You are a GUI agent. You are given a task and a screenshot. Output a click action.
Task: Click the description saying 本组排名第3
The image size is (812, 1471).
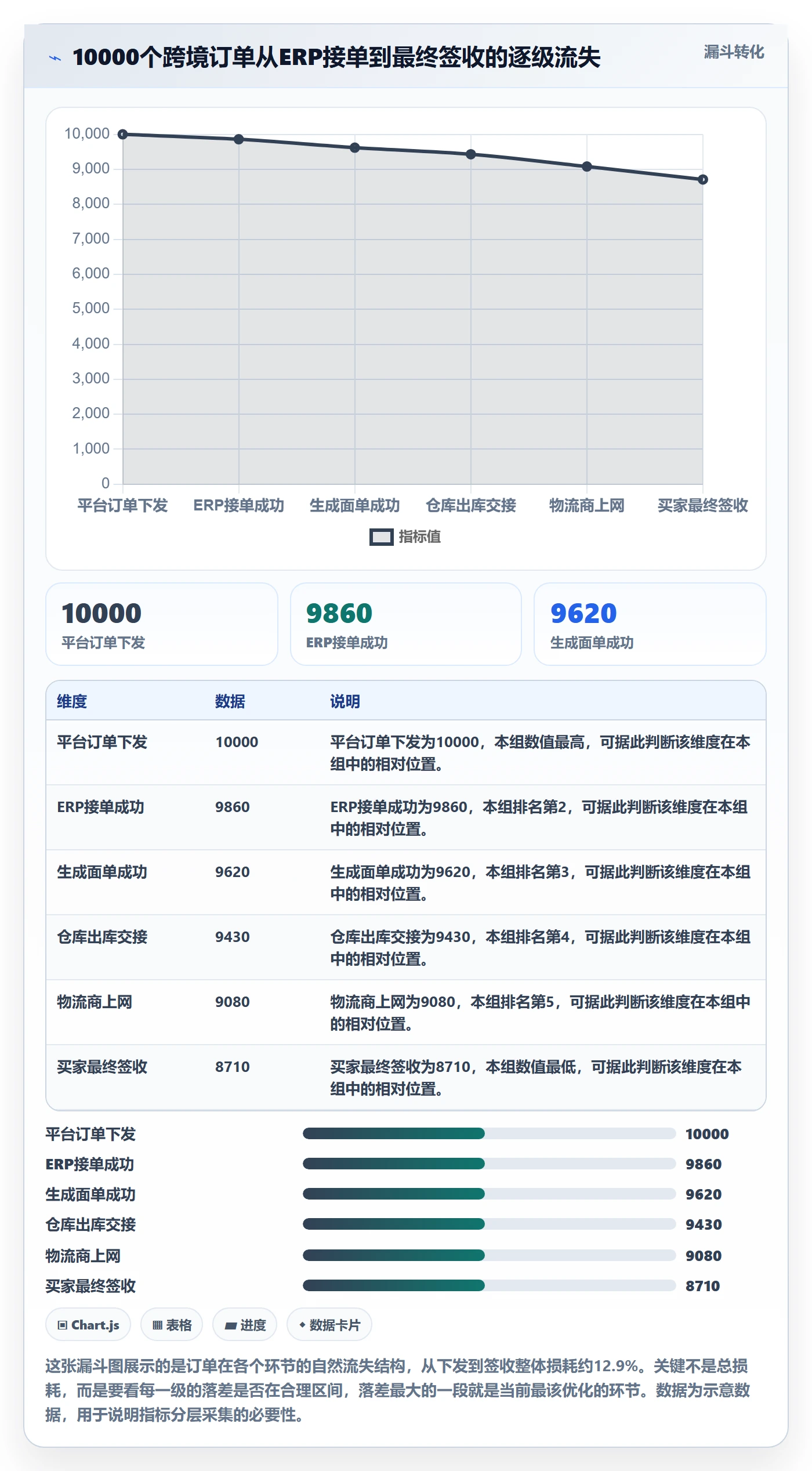pos(541,883)
